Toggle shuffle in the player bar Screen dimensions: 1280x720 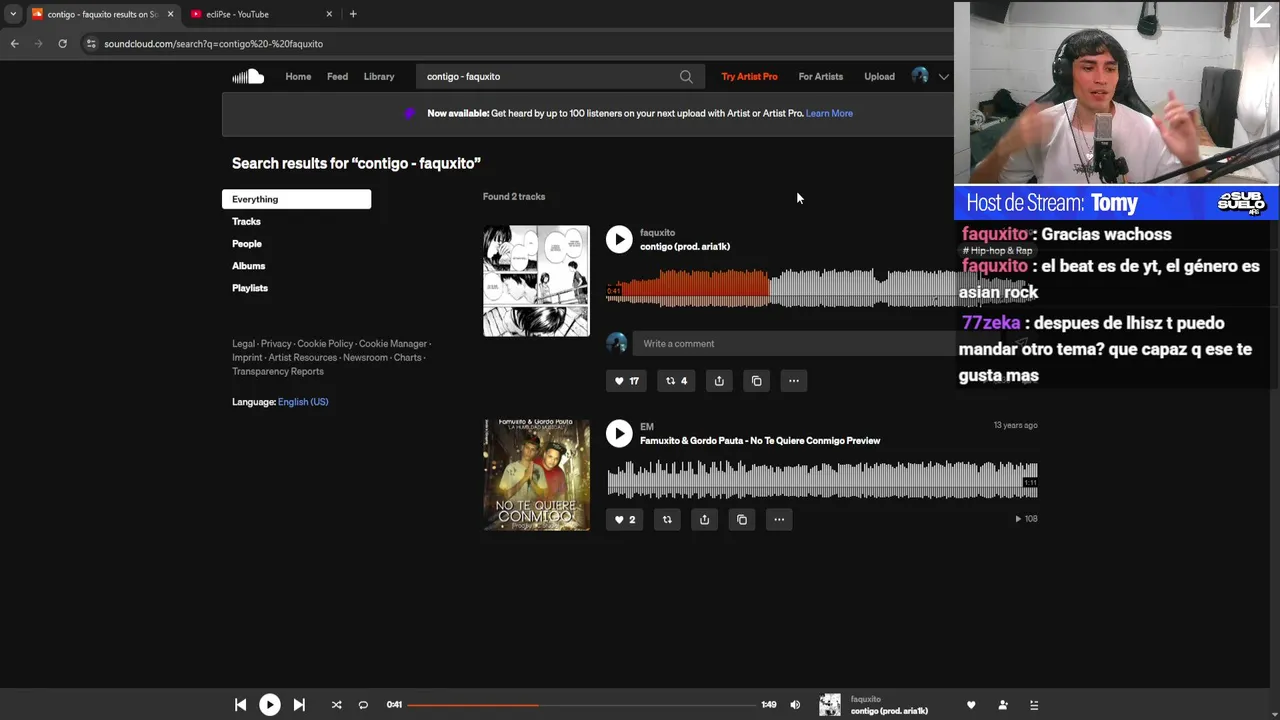(x=336, y=705)
